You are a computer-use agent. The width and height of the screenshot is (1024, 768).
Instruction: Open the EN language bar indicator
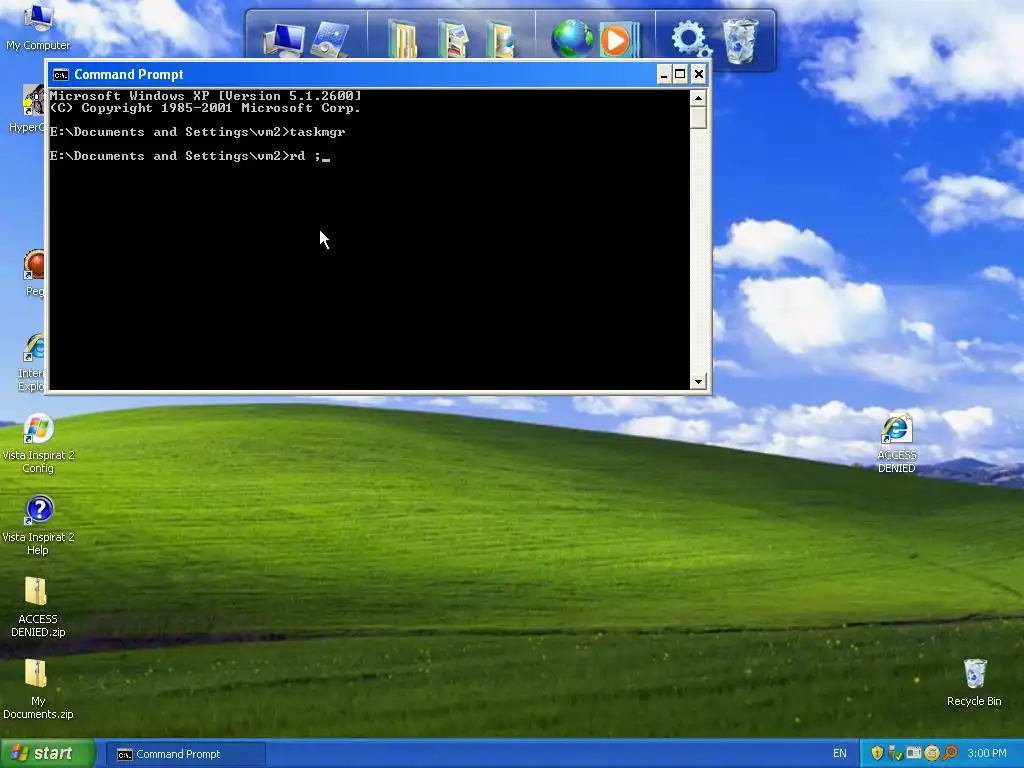839,753
